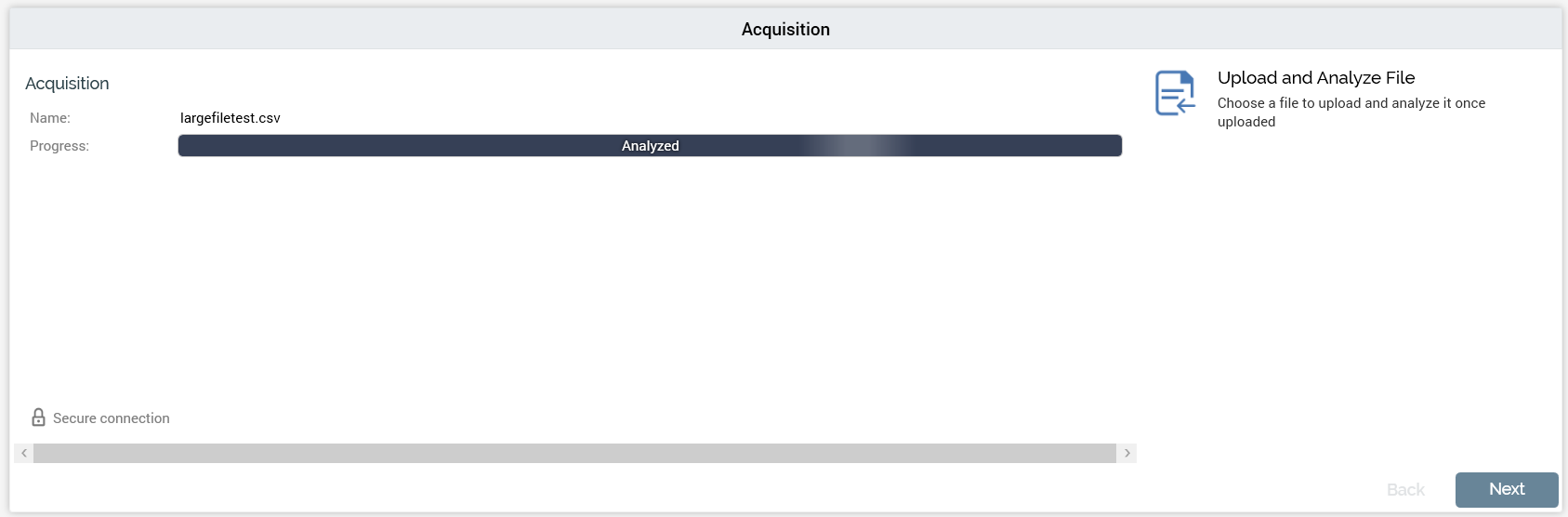Click the right arrow of the horizontal scrollbar
Image resolution: width=1568 pixels, height=517 pixels.
coord(1127,453)
